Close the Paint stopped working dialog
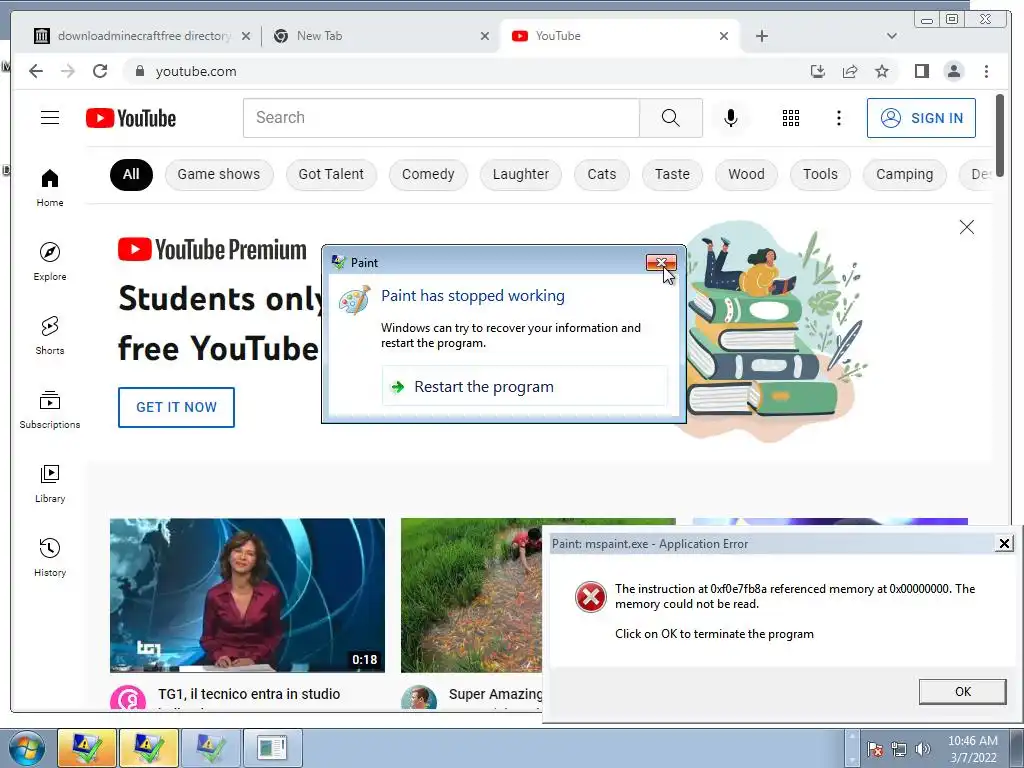The width and height of the screenshot is (1024, 768). click(x=661, y=263)
